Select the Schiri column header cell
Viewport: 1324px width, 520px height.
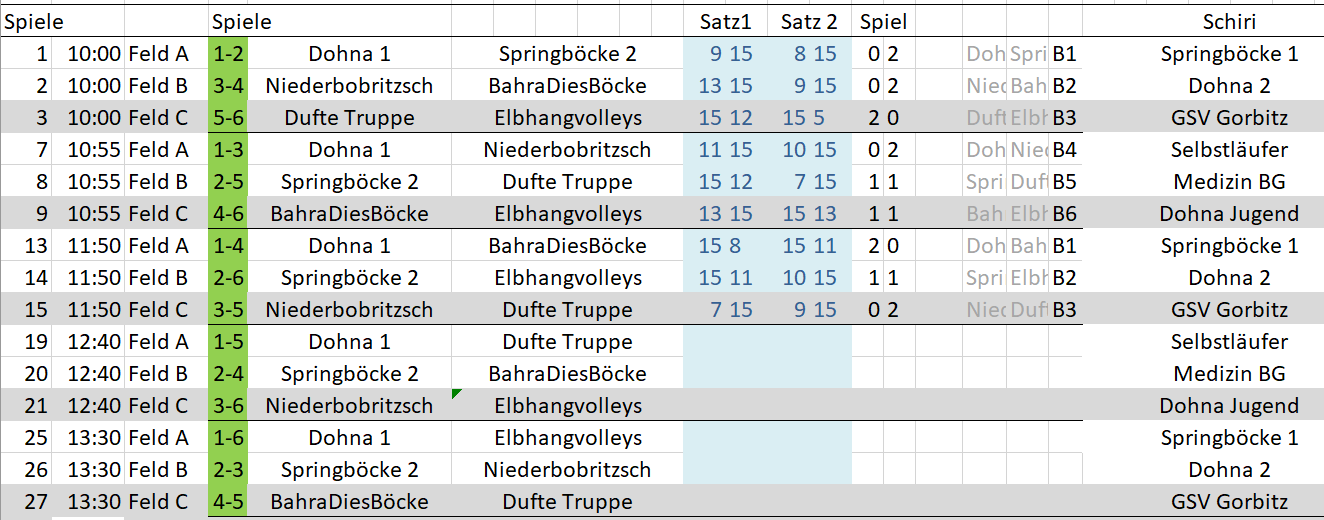pos(1229,21)
